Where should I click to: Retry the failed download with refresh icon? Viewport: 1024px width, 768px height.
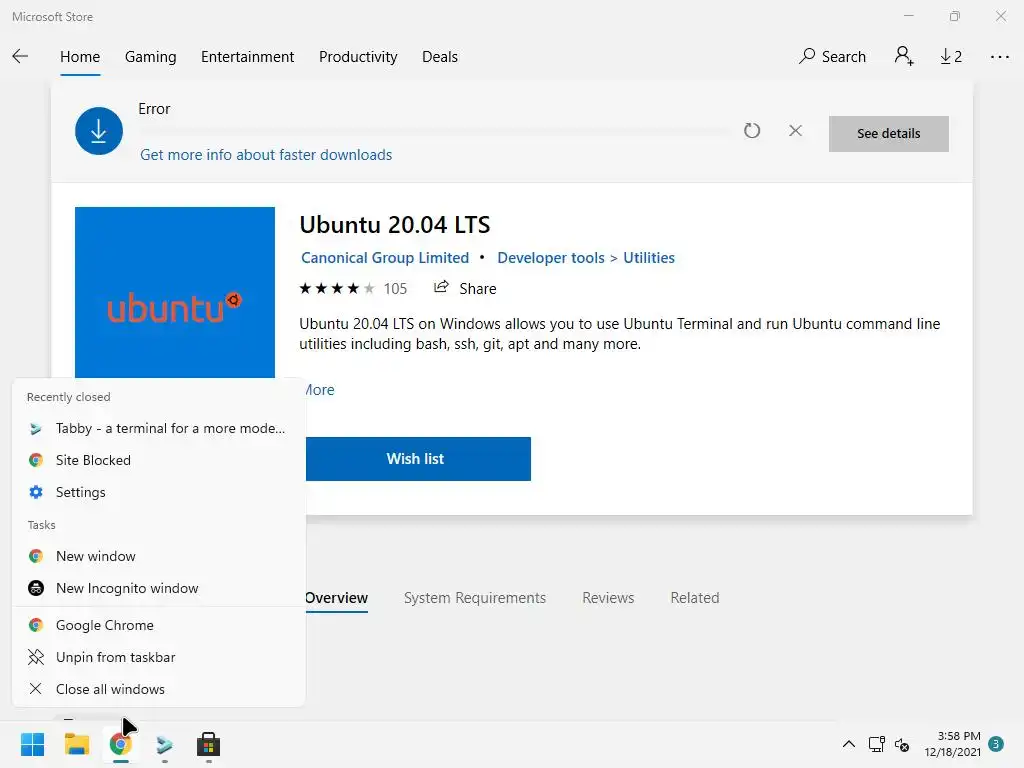752,131
